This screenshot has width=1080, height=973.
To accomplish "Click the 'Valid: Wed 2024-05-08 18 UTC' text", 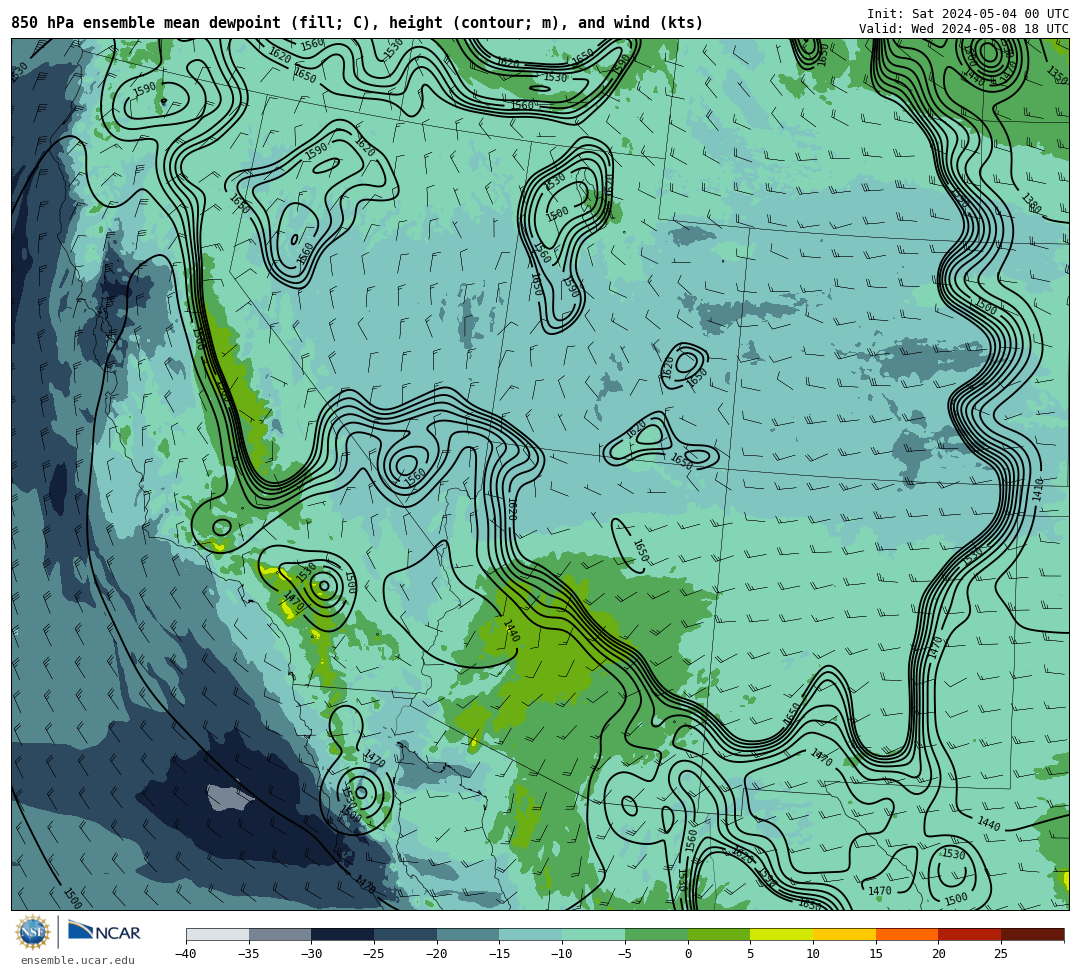I will click(964, 28).
